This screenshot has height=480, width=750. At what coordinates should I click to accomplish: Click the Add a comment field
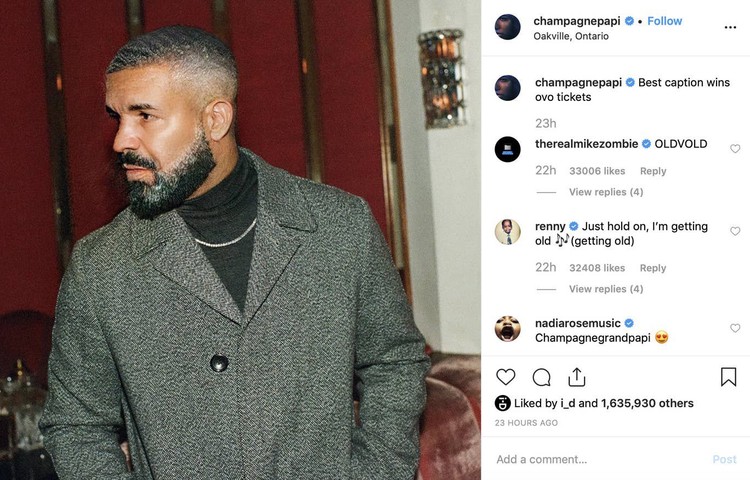point(600,459)
